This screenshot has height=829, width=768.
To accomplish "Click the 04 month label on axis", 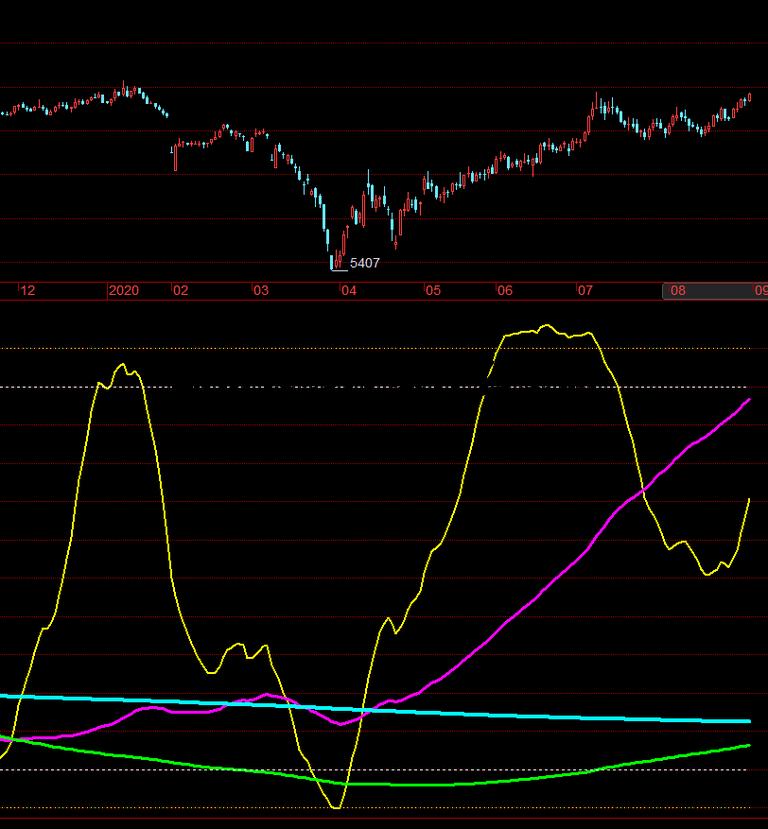I will click(x=348, y=291).
